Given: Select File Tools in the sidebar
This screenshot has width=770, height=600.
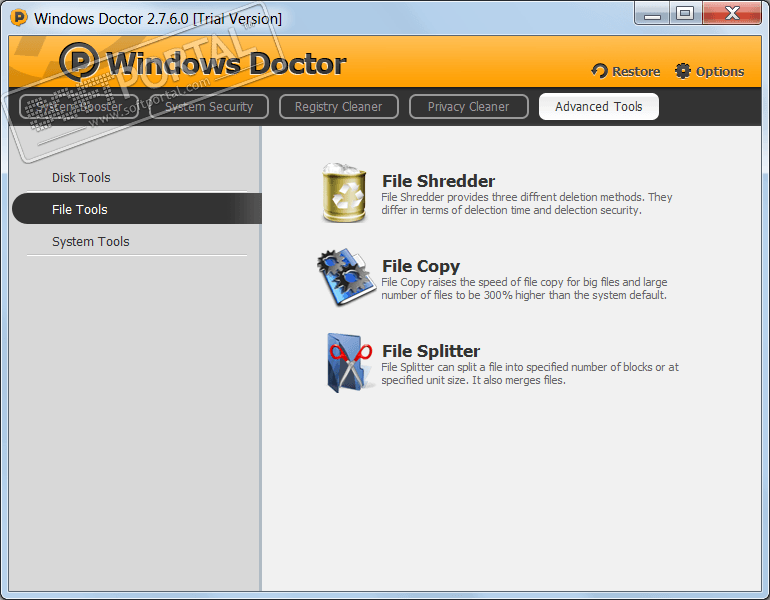Looking at the screenshot, I should click(x=137, y=209).
